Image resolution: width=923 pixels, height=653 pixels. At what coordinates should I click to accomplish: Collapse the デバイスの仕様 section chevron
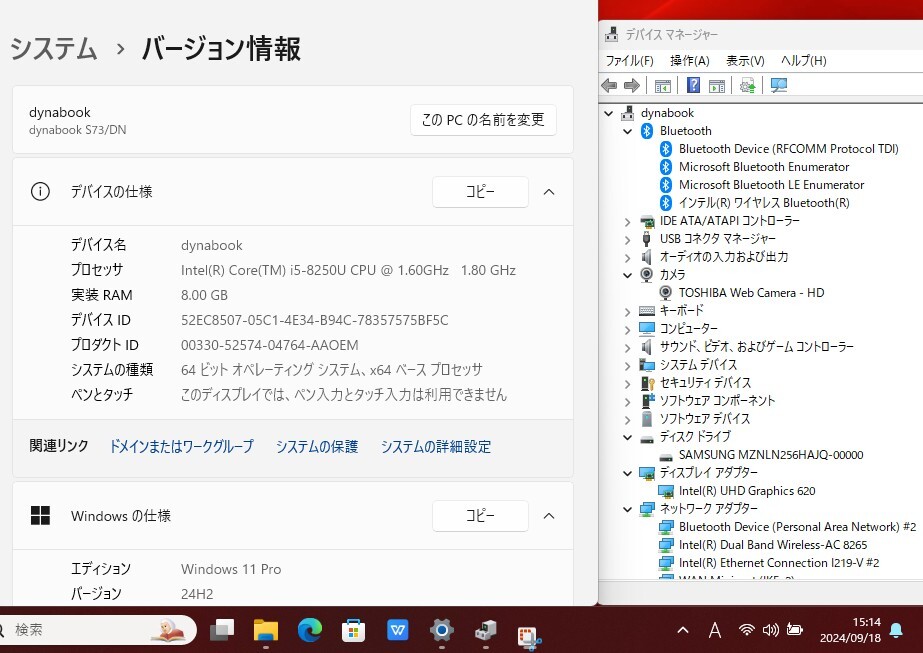pos(549,192)
